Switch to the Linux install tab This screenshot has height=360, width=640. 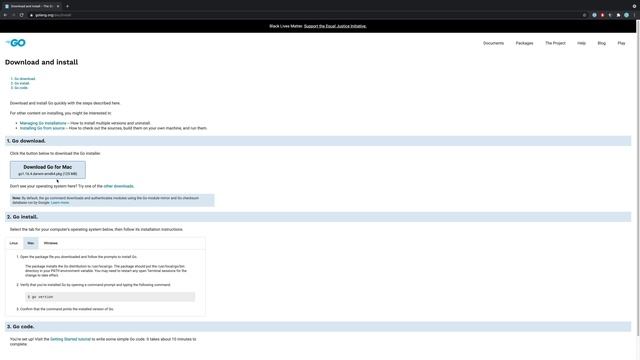(x=14, y=243)
